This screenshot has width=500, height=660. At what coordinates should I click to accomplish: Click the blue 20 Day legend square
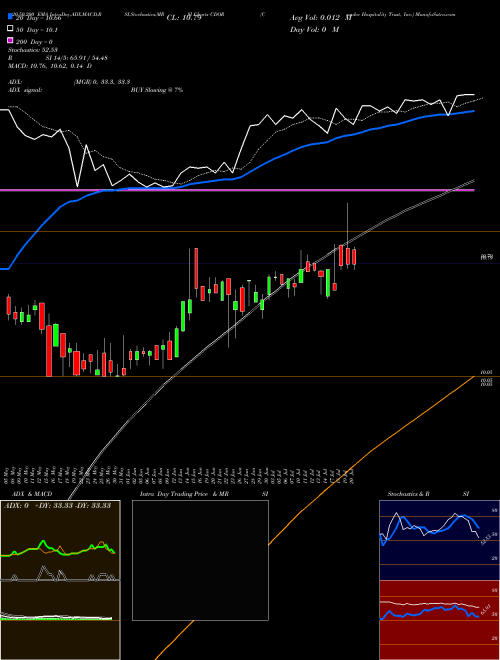click(x=10, y=17)
